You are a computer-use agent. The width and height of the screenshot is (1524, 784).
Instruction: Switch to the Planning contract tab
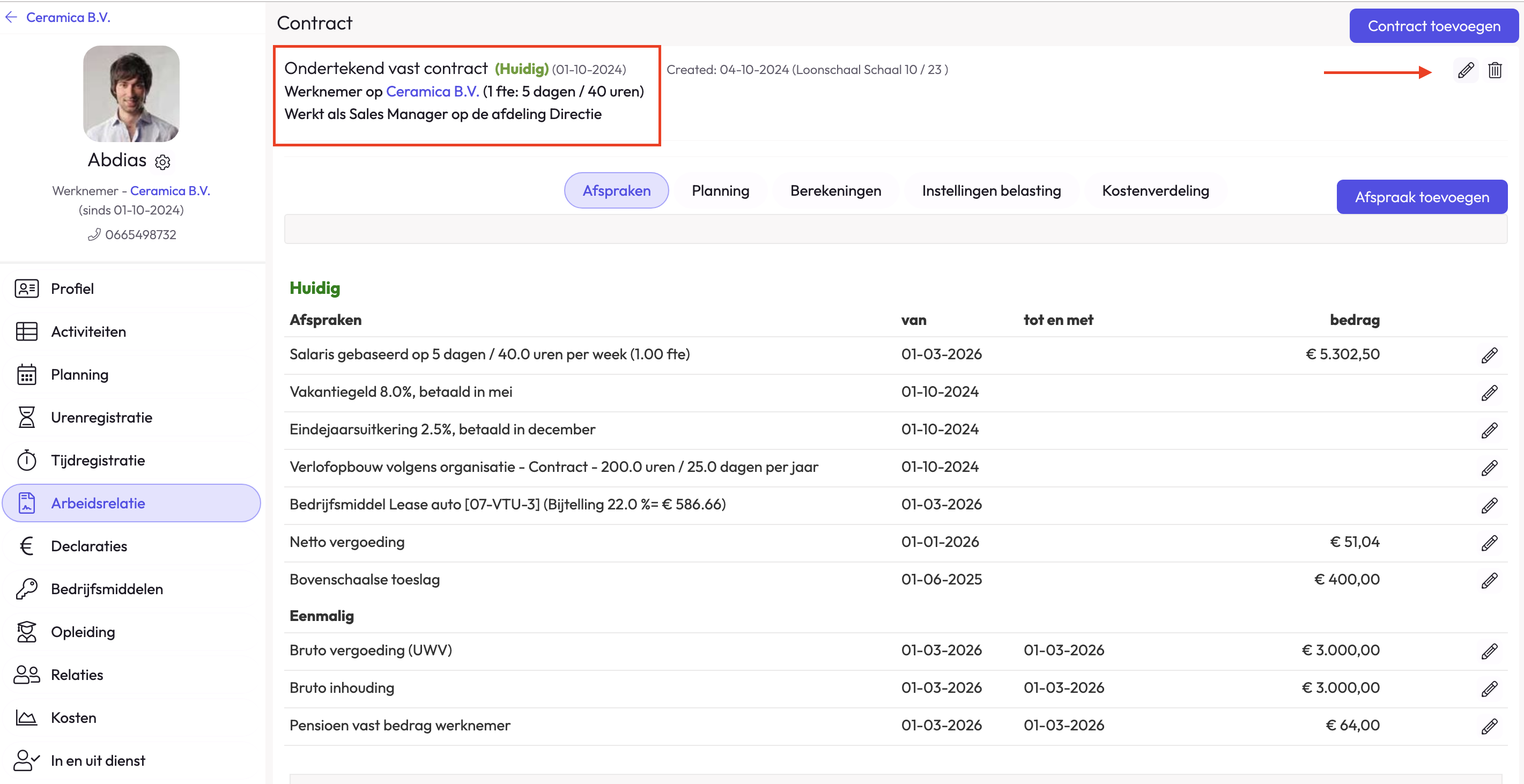coord(720,190)
